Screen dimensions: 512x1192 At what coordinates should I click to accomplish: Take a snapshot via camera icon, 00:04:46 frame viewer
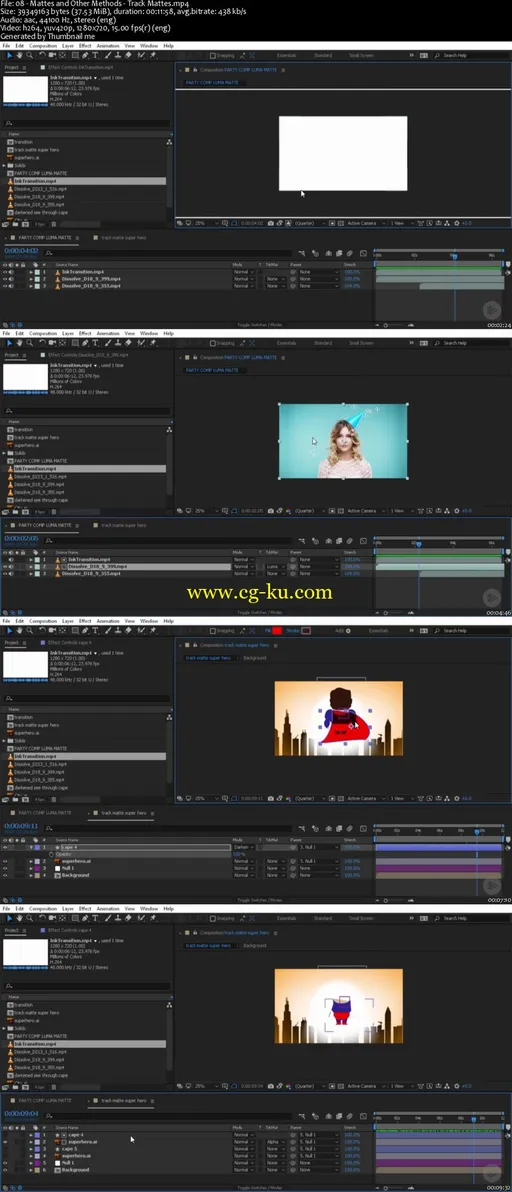pyautogui.click(x=271, y=511)
